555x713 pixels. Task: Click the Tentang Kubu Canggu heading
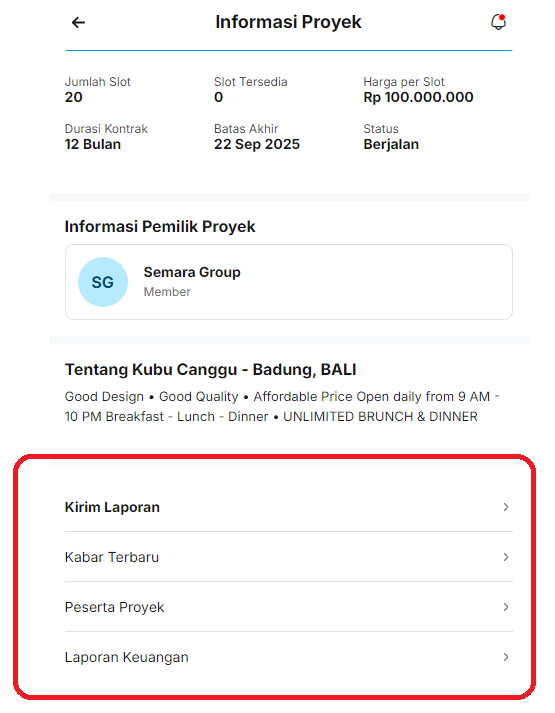click(210, 370)
